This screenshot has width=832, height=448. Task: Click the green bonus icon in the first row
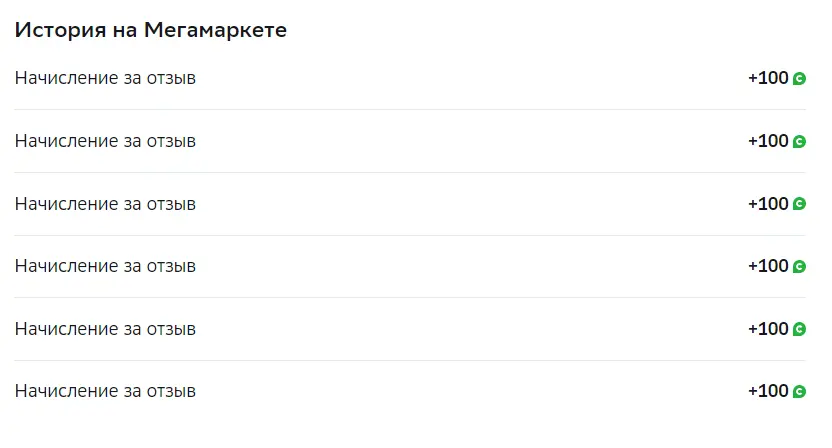coord(799,79)
